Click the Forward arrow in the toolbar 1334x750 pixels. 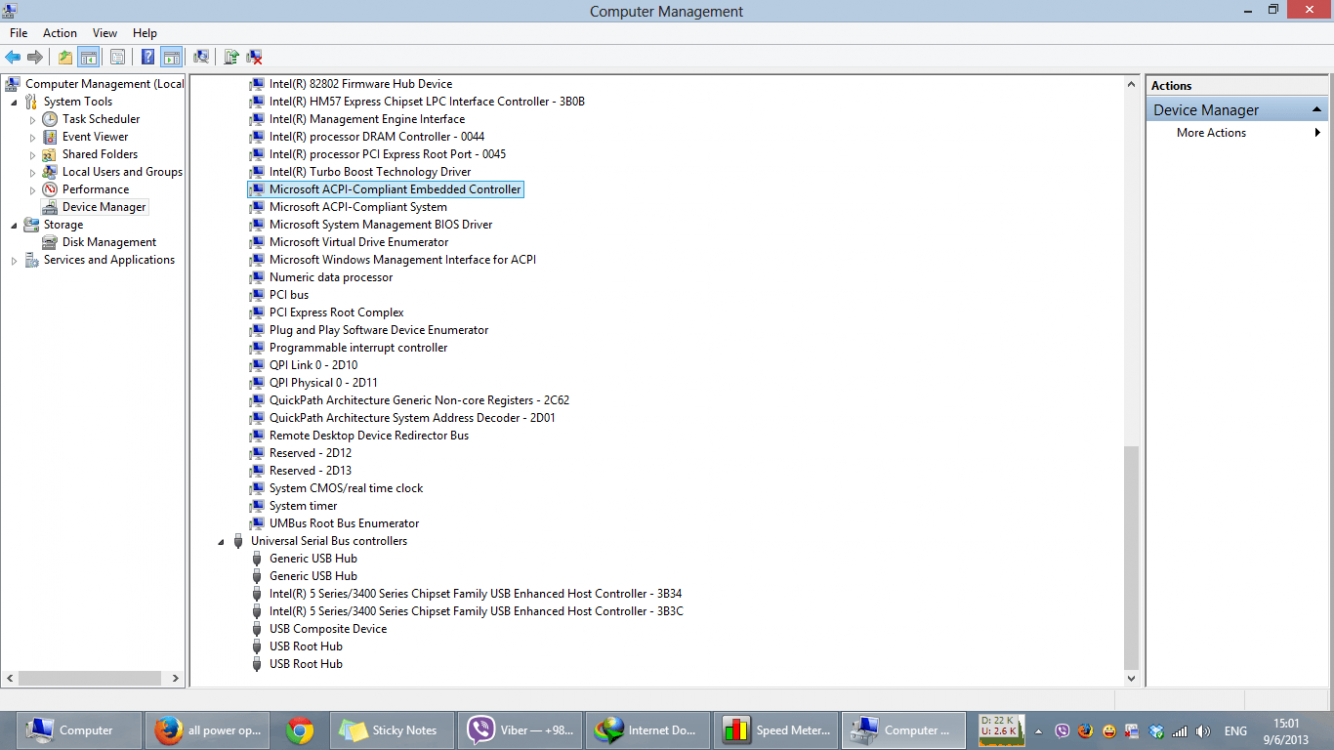pos(35,57)
